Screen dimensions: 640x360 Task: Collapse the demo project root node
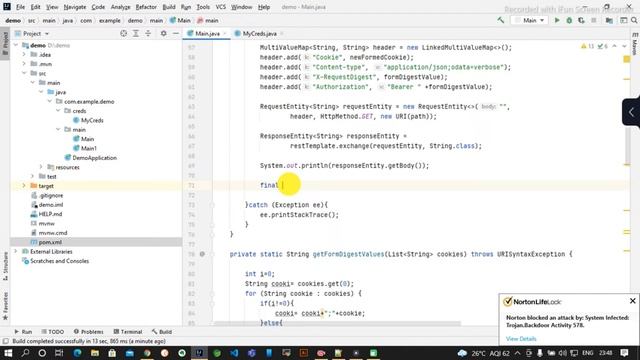(16, 45)
